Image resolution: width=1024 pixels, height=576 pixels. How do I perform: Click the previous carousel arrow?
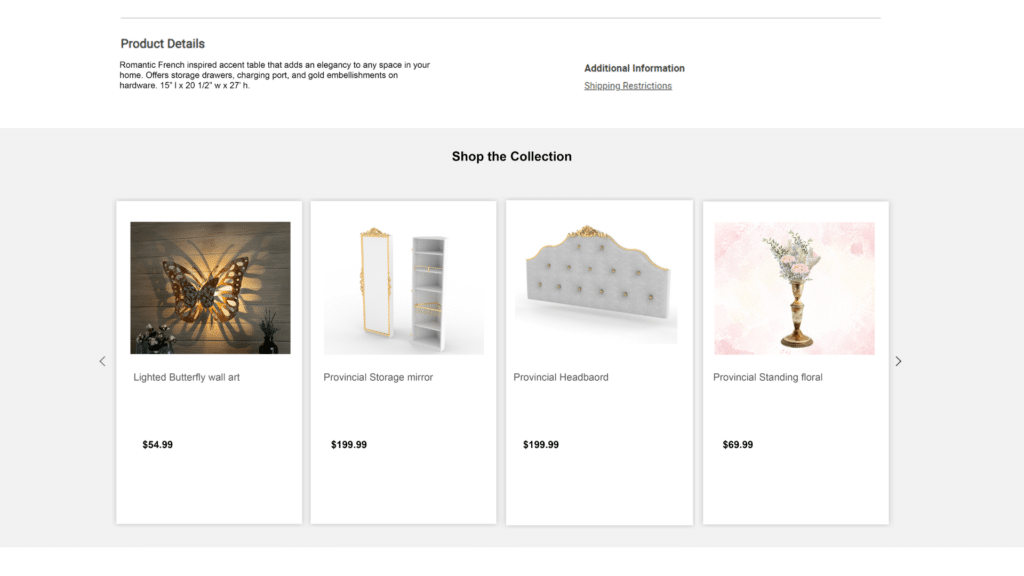pos(103,361)
